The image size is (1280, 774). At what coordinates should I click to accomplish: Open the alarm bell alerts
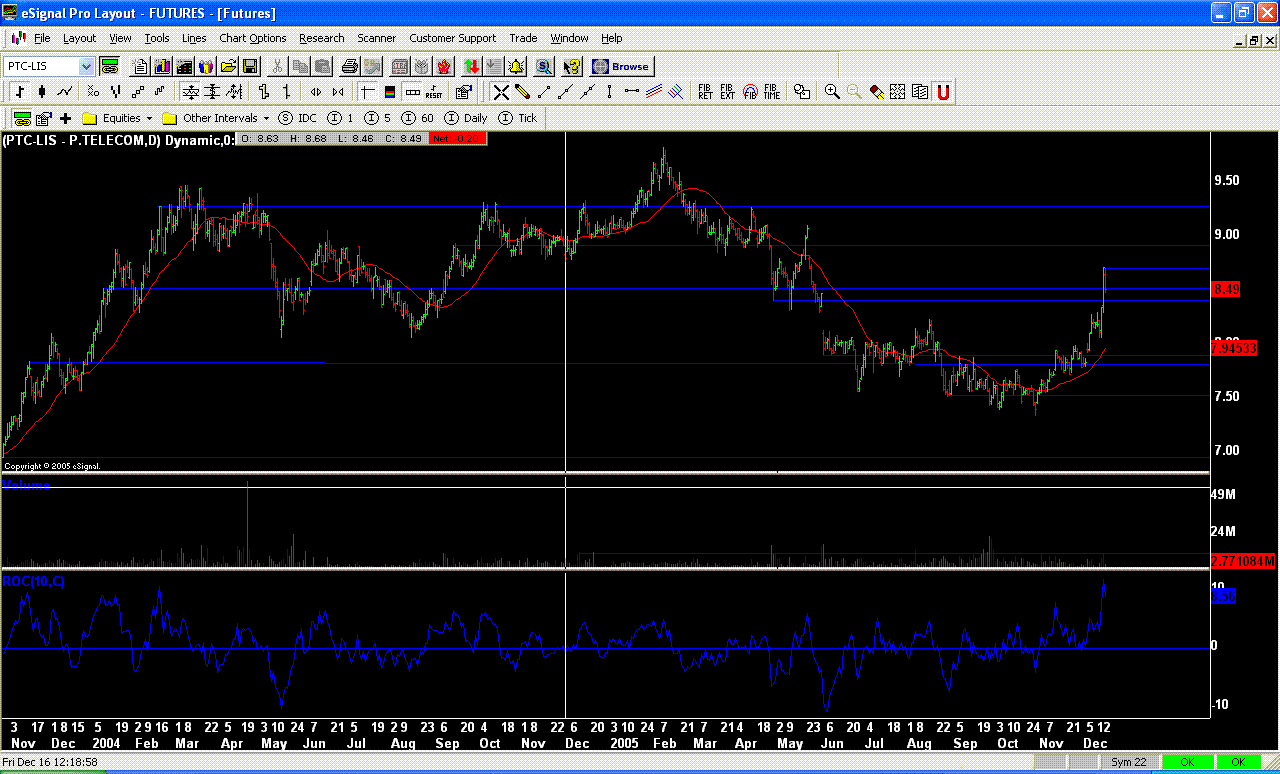[x=515, y=66]
